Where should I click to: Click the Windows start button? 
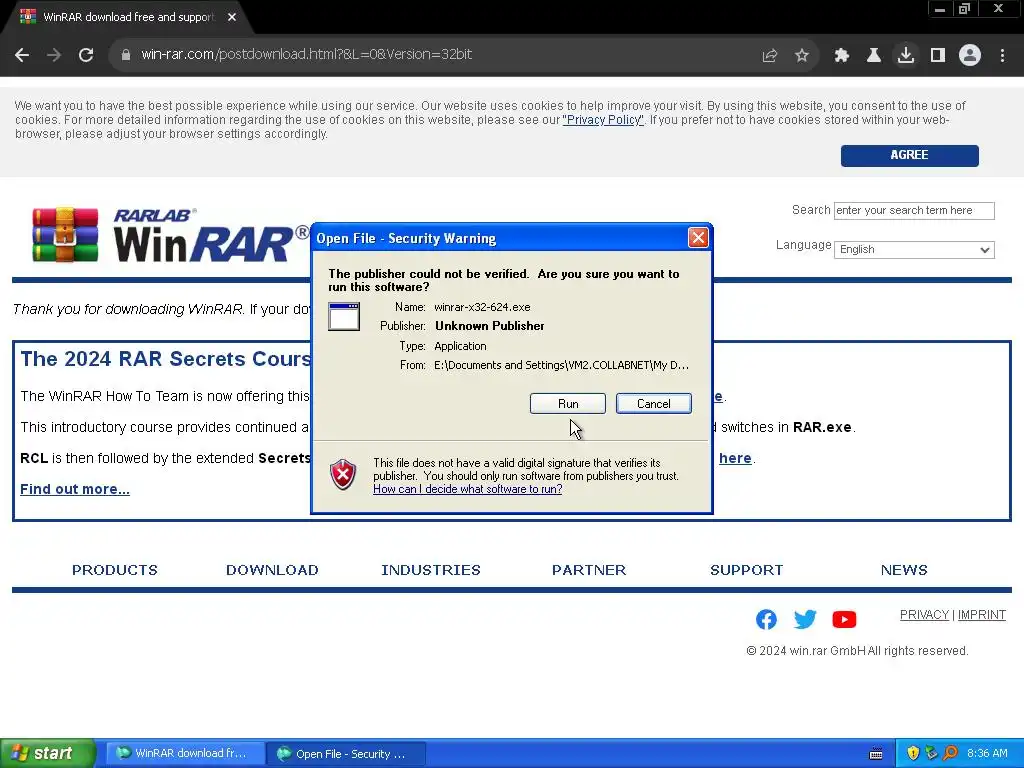[x=47, y=754]
